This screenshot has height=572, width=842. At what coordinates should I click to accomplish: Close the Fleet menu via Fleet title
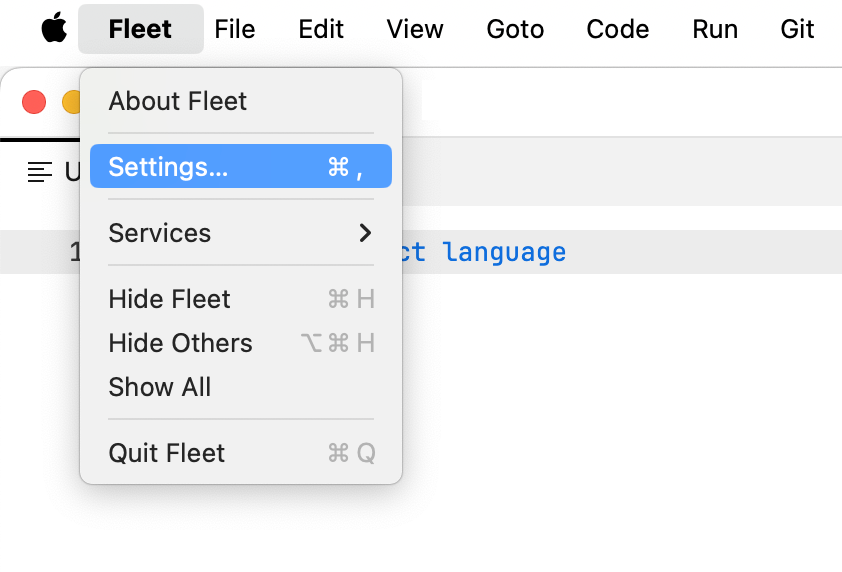140,29
